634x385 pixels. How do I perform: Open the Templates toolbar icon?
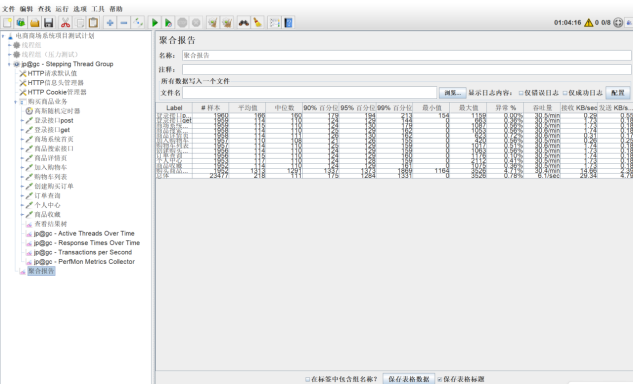click(21, 23)
